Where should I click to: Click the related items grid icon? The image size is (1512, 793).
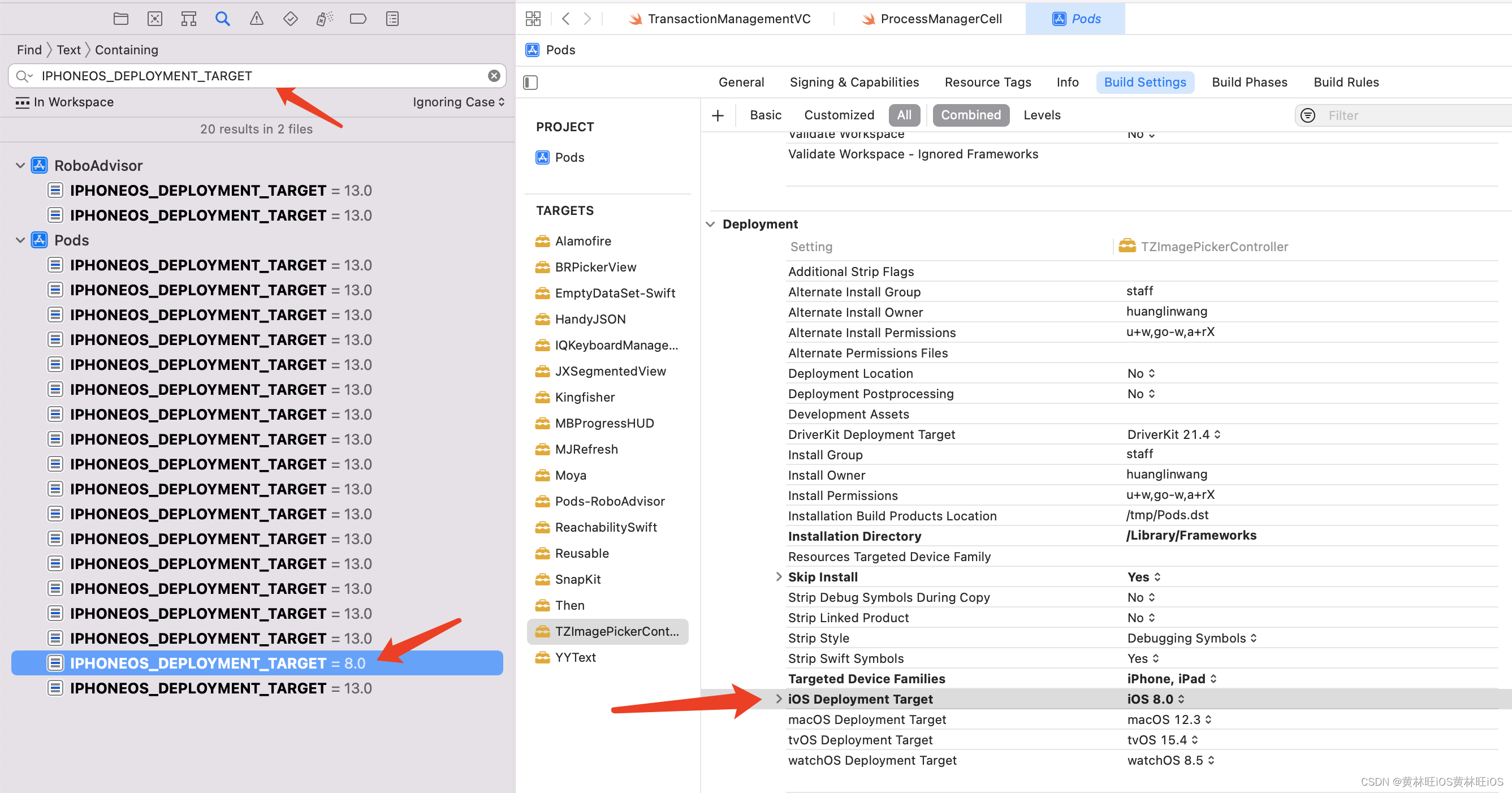click(533, 18)
